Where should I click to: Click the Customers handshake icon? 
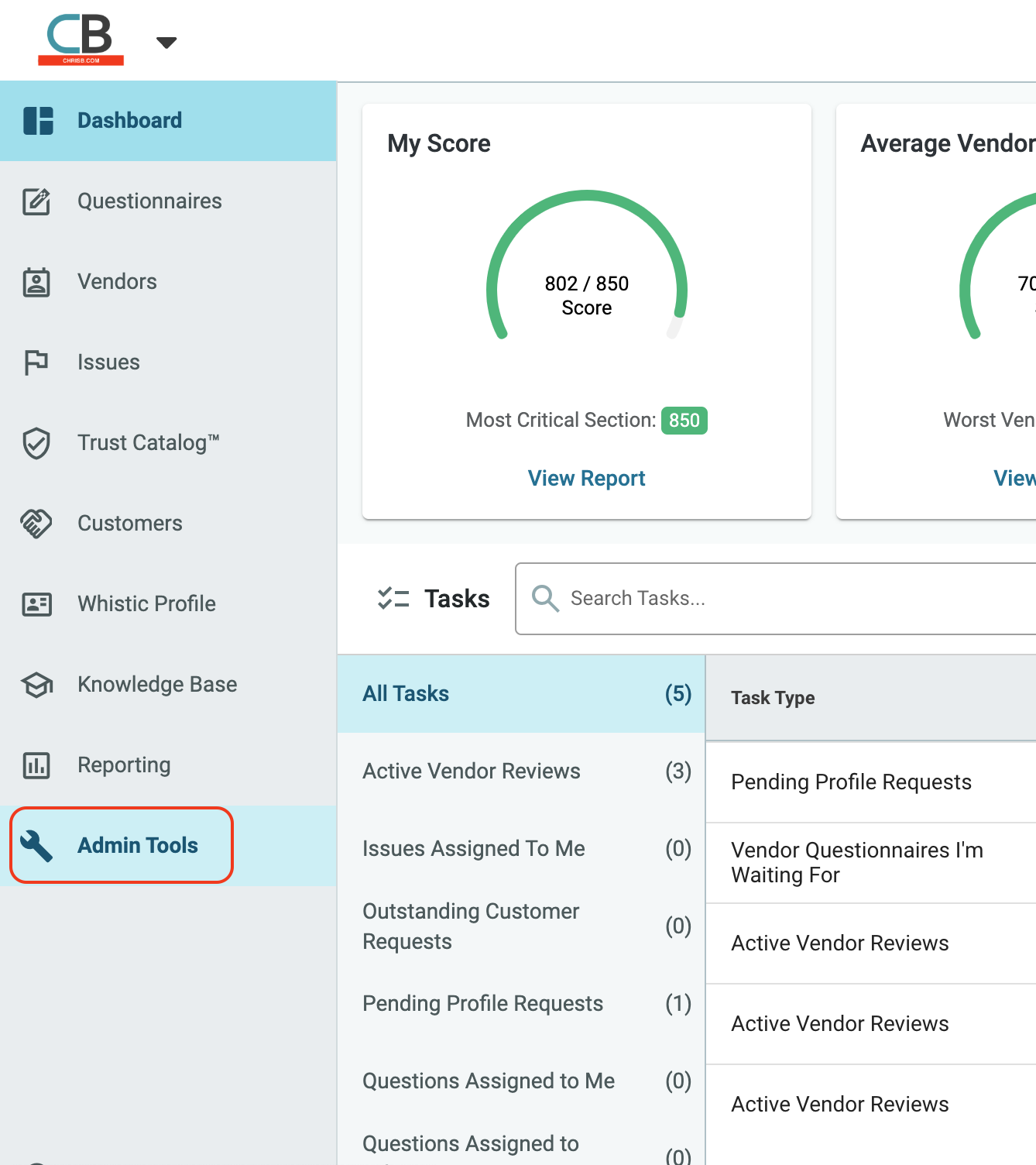coord(36,524)
